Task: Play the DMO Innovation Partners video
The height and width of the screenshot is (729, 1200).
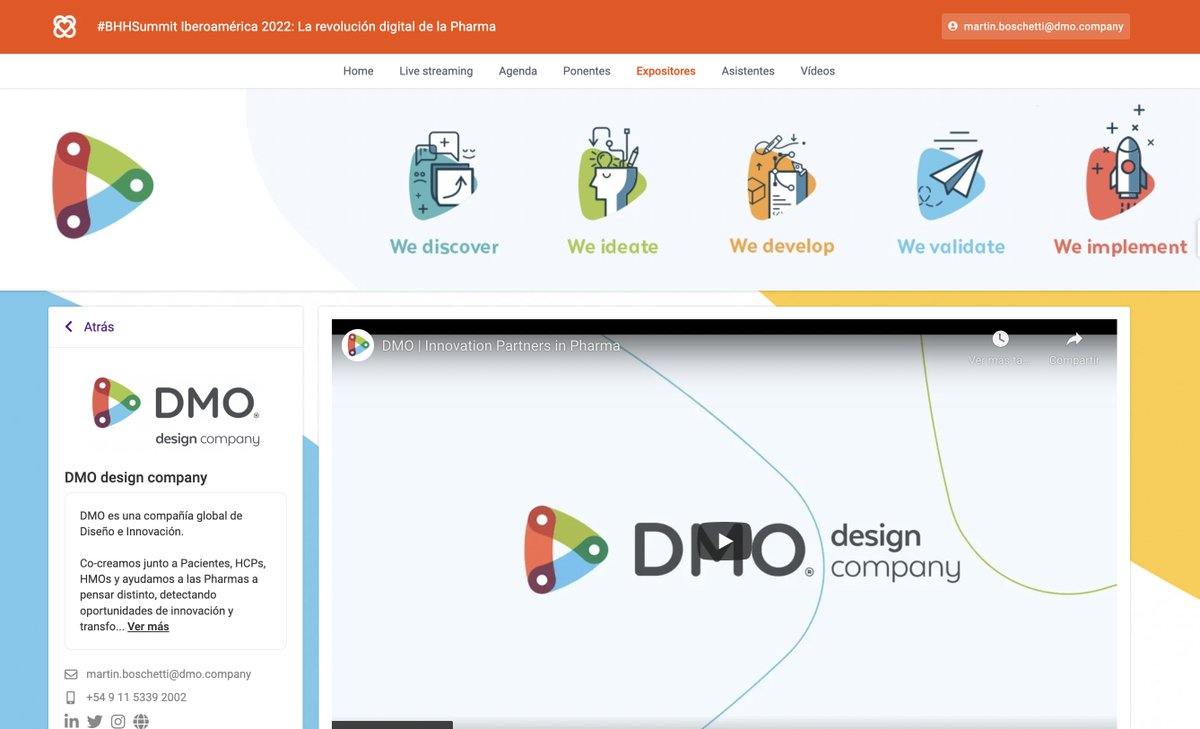Action: pos(724,542)
